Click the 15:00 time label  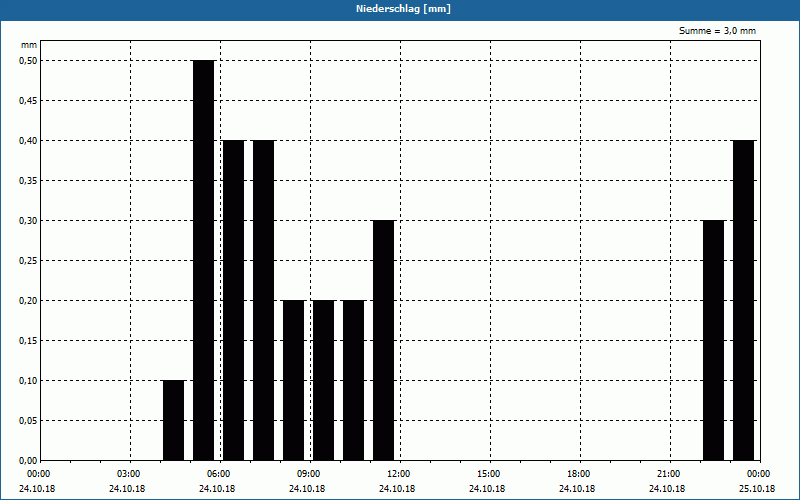[x=489, y=474]
